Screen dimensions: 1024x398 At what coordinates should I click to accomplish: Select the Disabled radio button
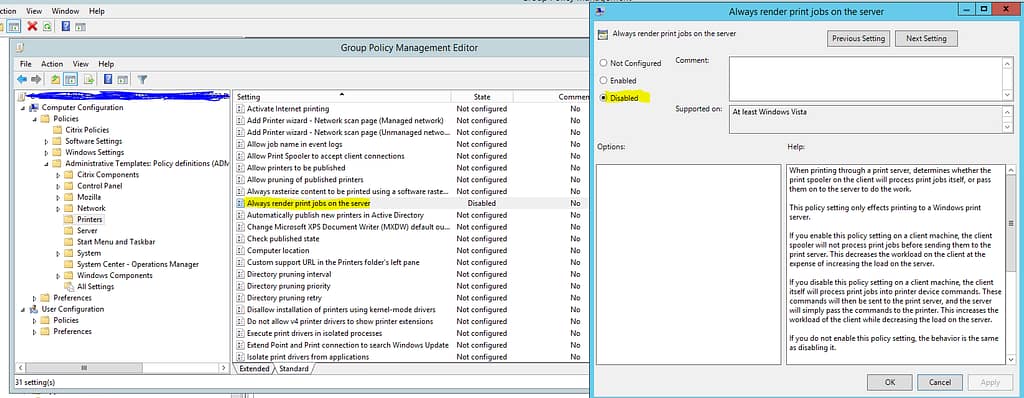coord(603,98)
